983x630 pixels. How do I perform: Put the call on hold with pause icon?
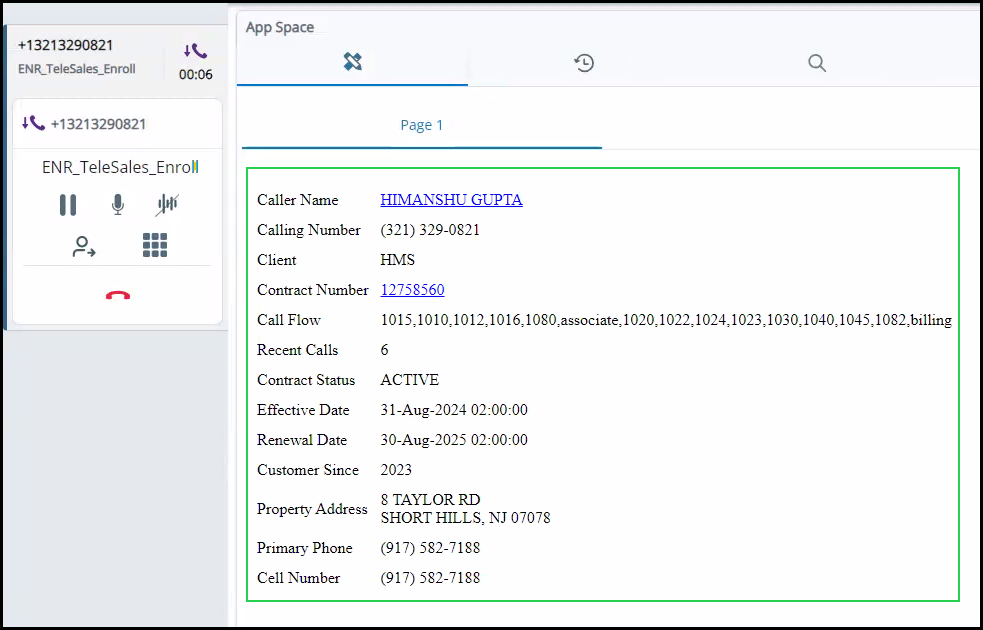(x=68, y=204)
